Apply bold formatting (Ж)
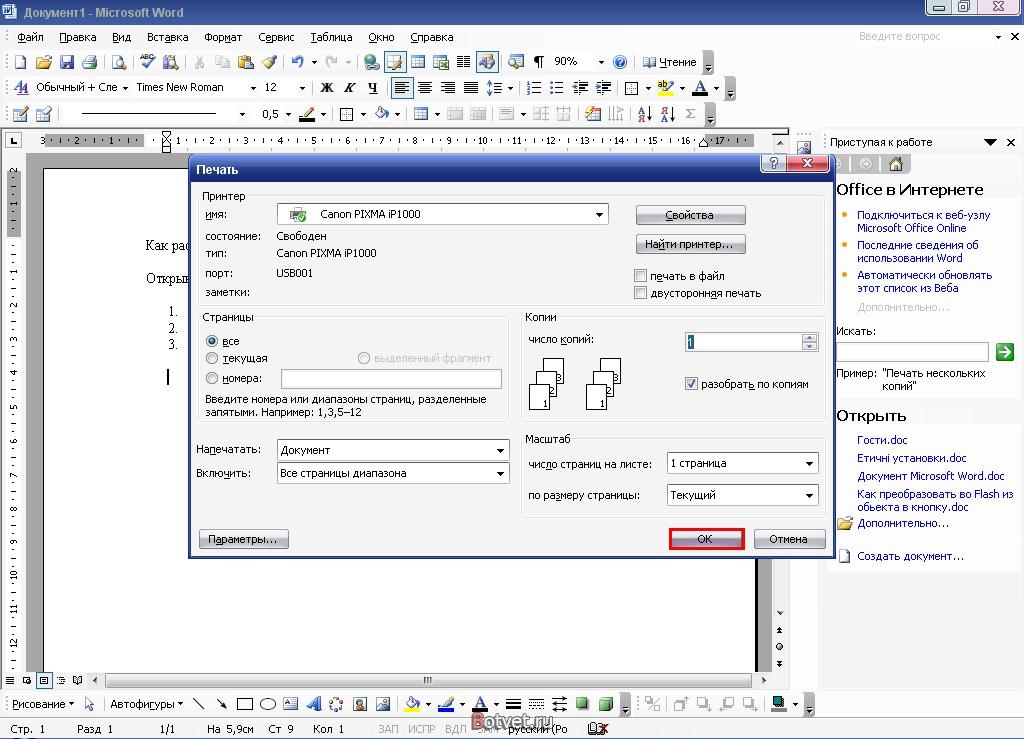Image resolution: width=1024 pixels, height=739 pixels. pos(327,87)
